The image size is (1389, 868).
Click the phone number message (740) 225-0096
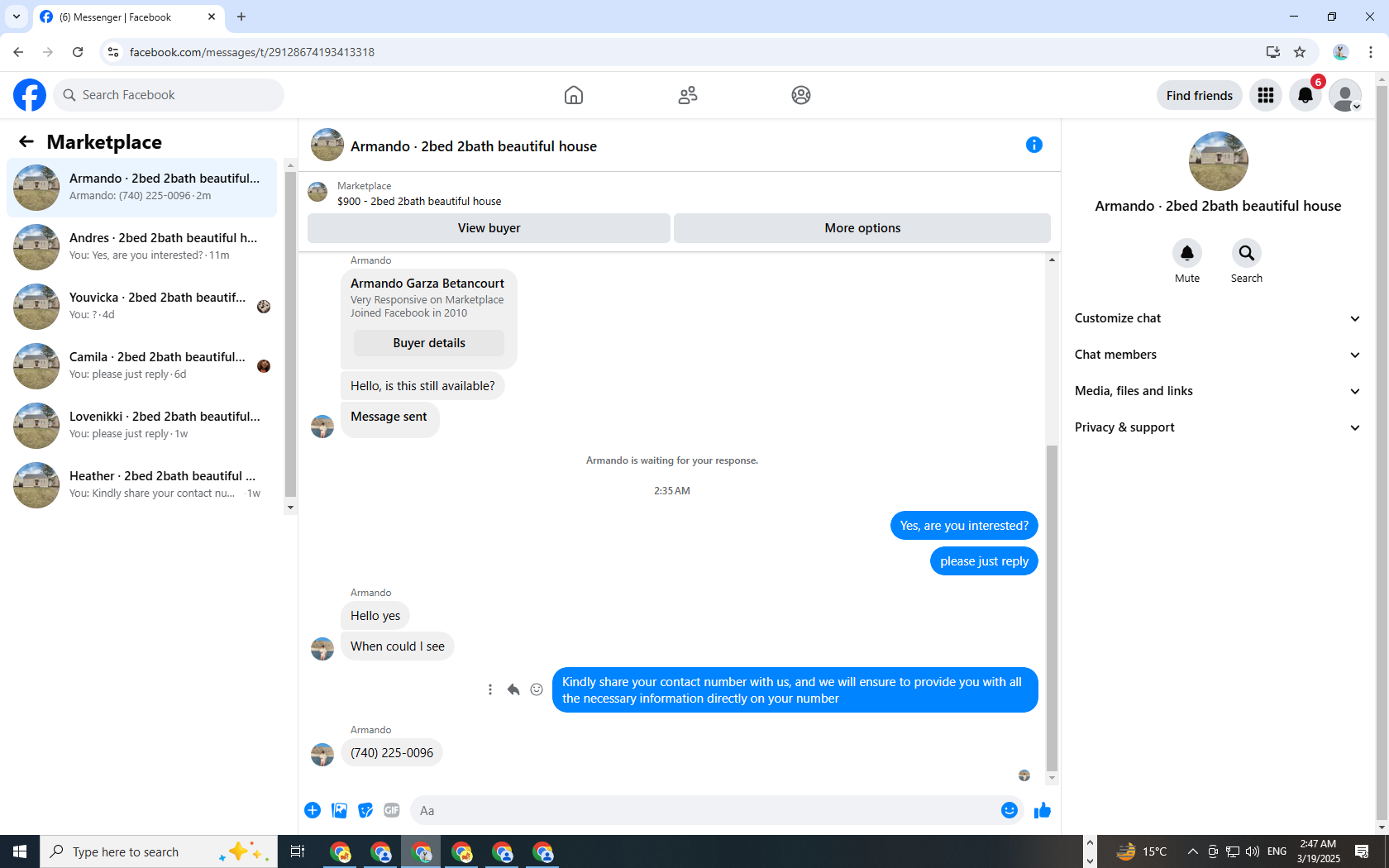point(392,753)
